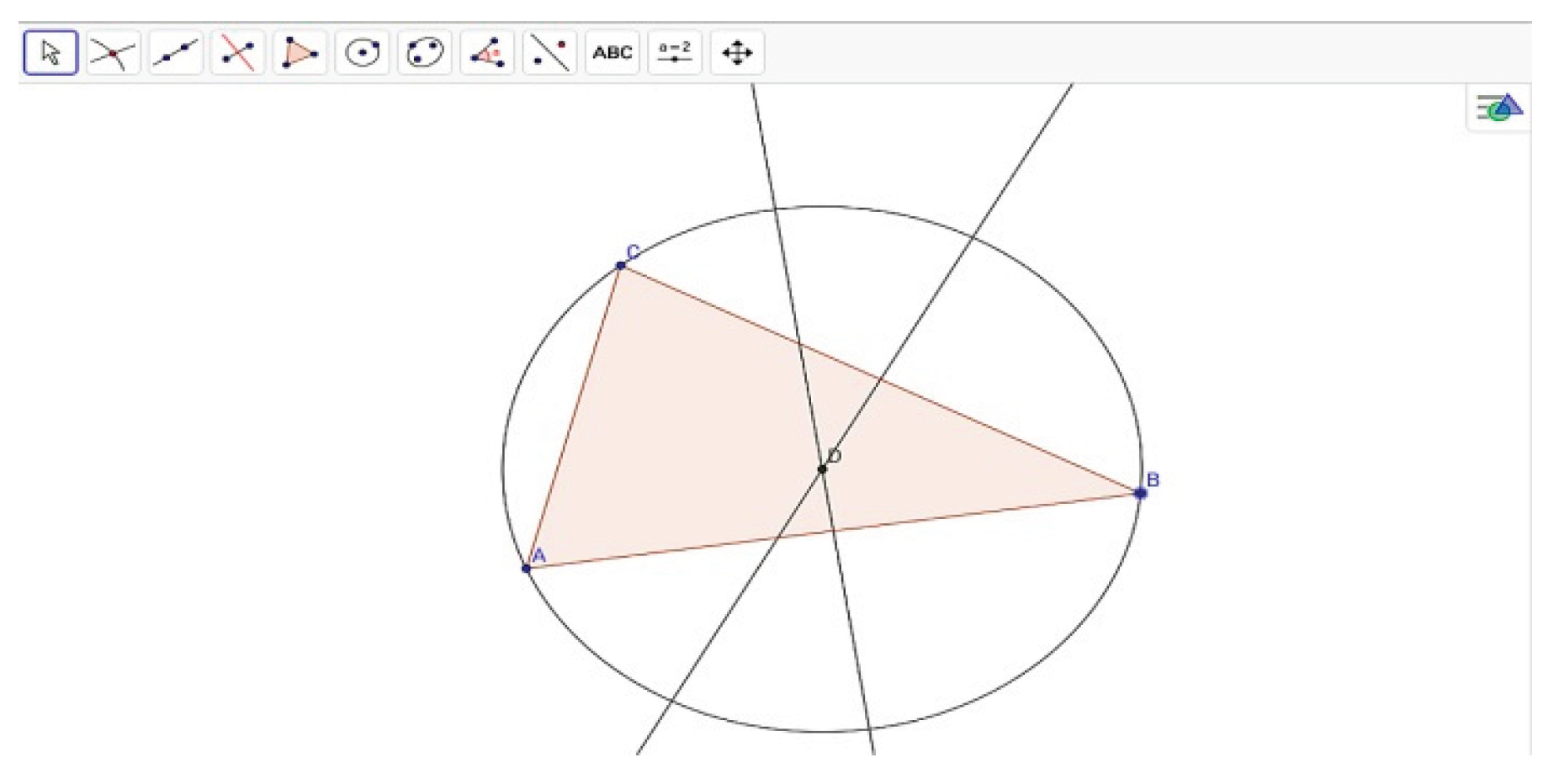The width and height of the screenshot is (1554, 784).
Task: Select Circle with Center through Point tool
Action: 362,53
